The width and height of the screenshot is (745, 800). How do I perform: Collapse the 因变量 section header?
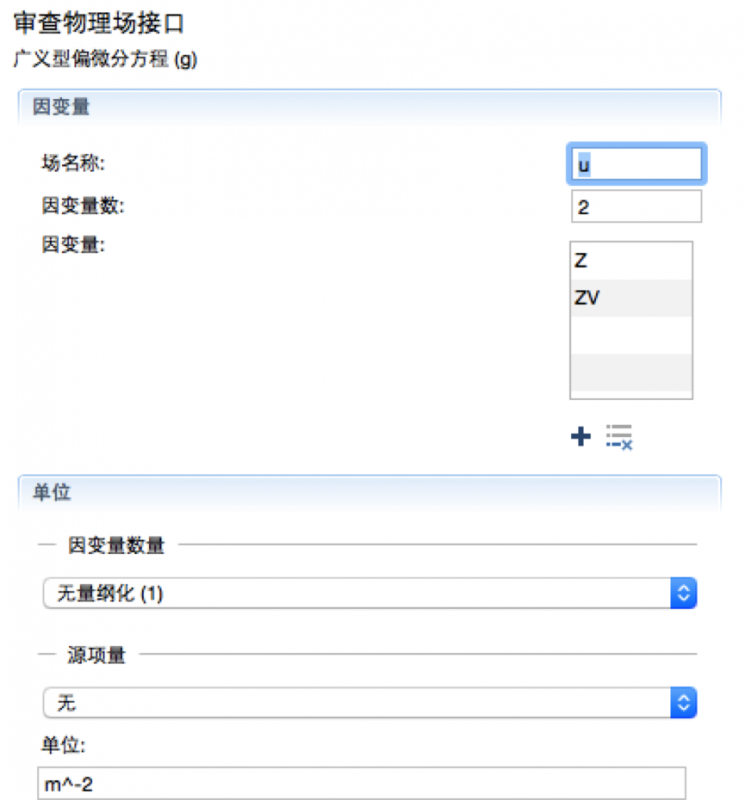pos(369,106)
